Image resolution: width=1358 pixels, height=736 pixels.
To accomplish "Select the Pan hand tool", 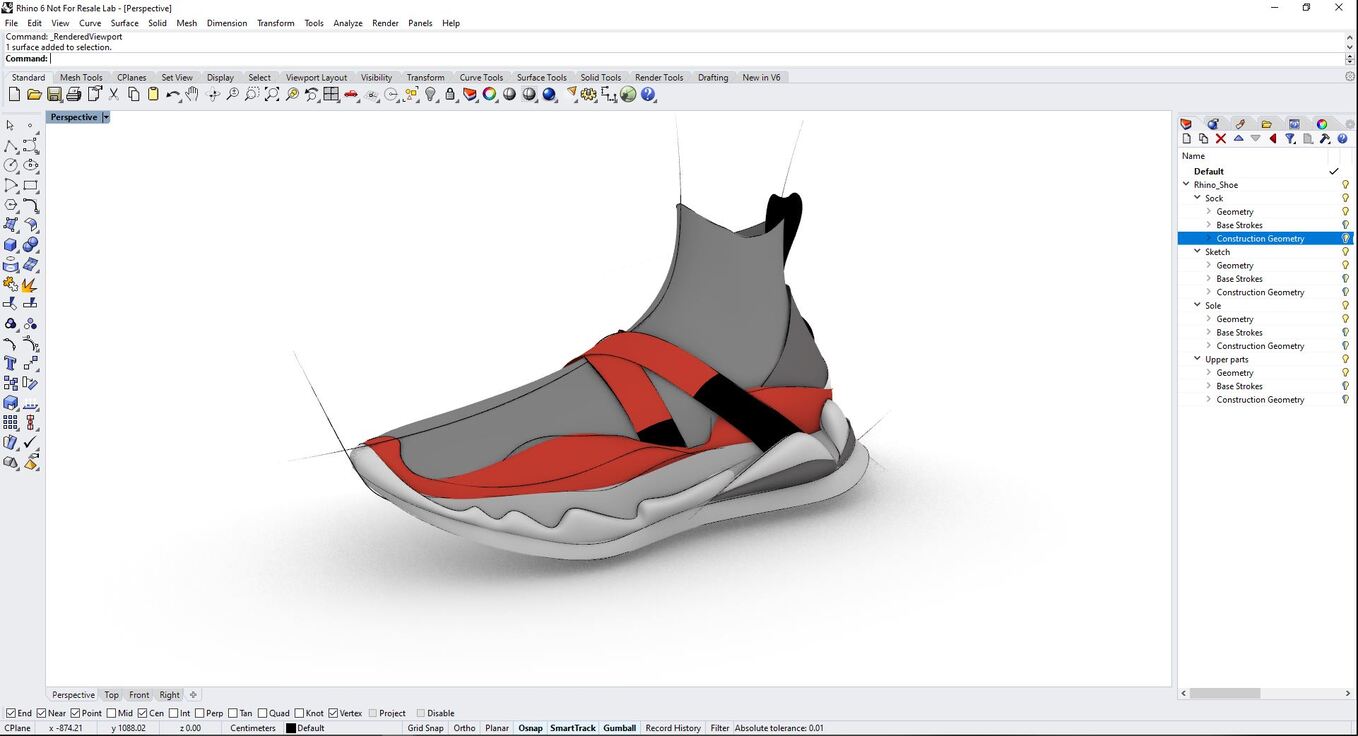I will (x=192, y=94).
